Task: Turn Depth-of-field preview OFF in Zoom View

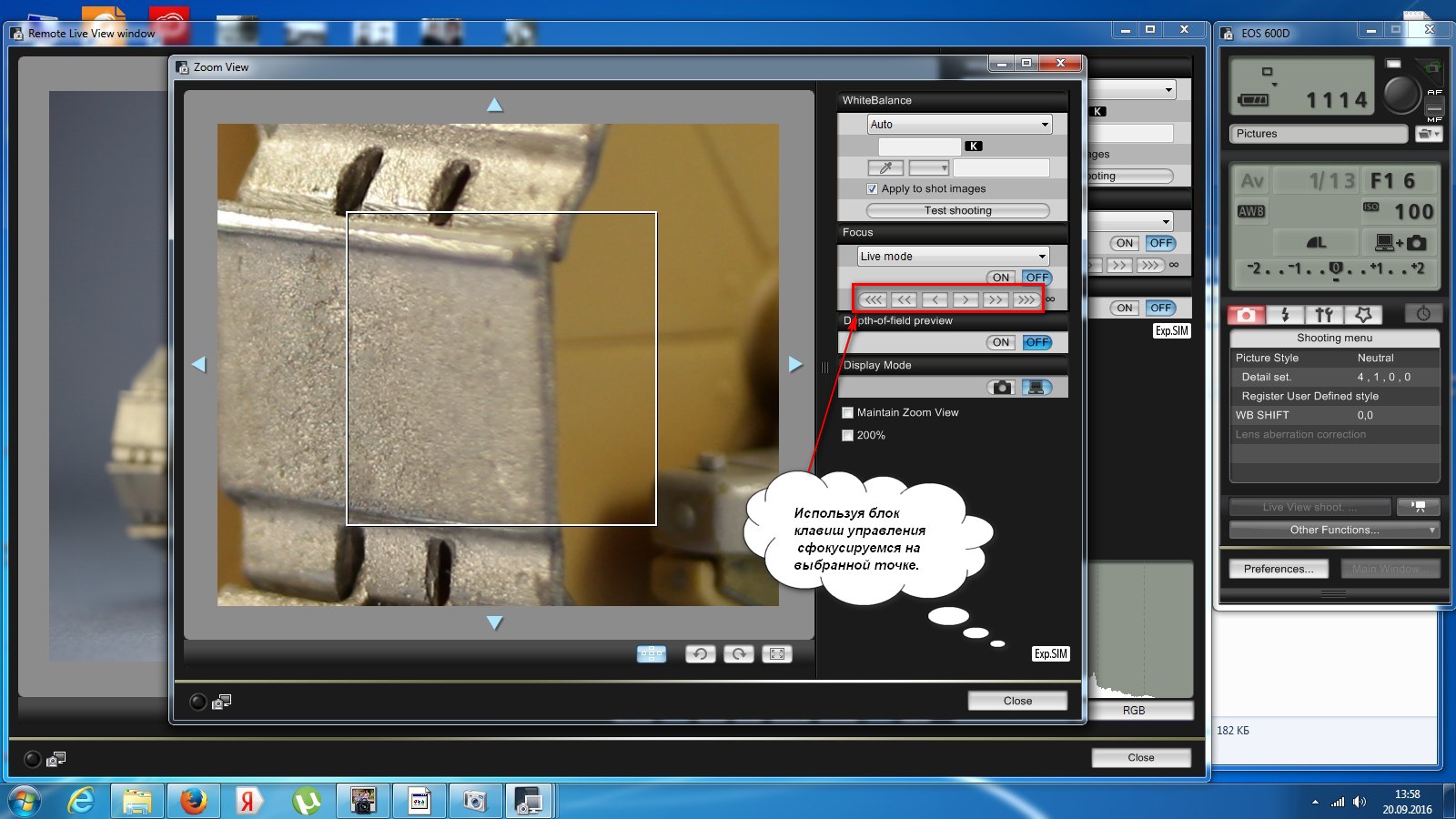Action: pos(1037,342)
